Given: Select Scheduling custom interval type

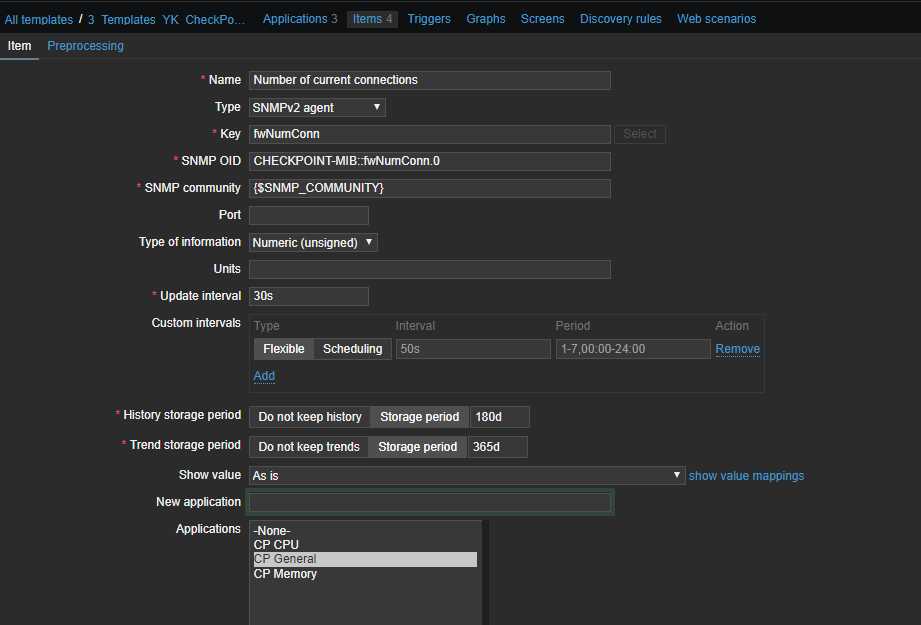Looking at the screenshot, I should 352,349.
